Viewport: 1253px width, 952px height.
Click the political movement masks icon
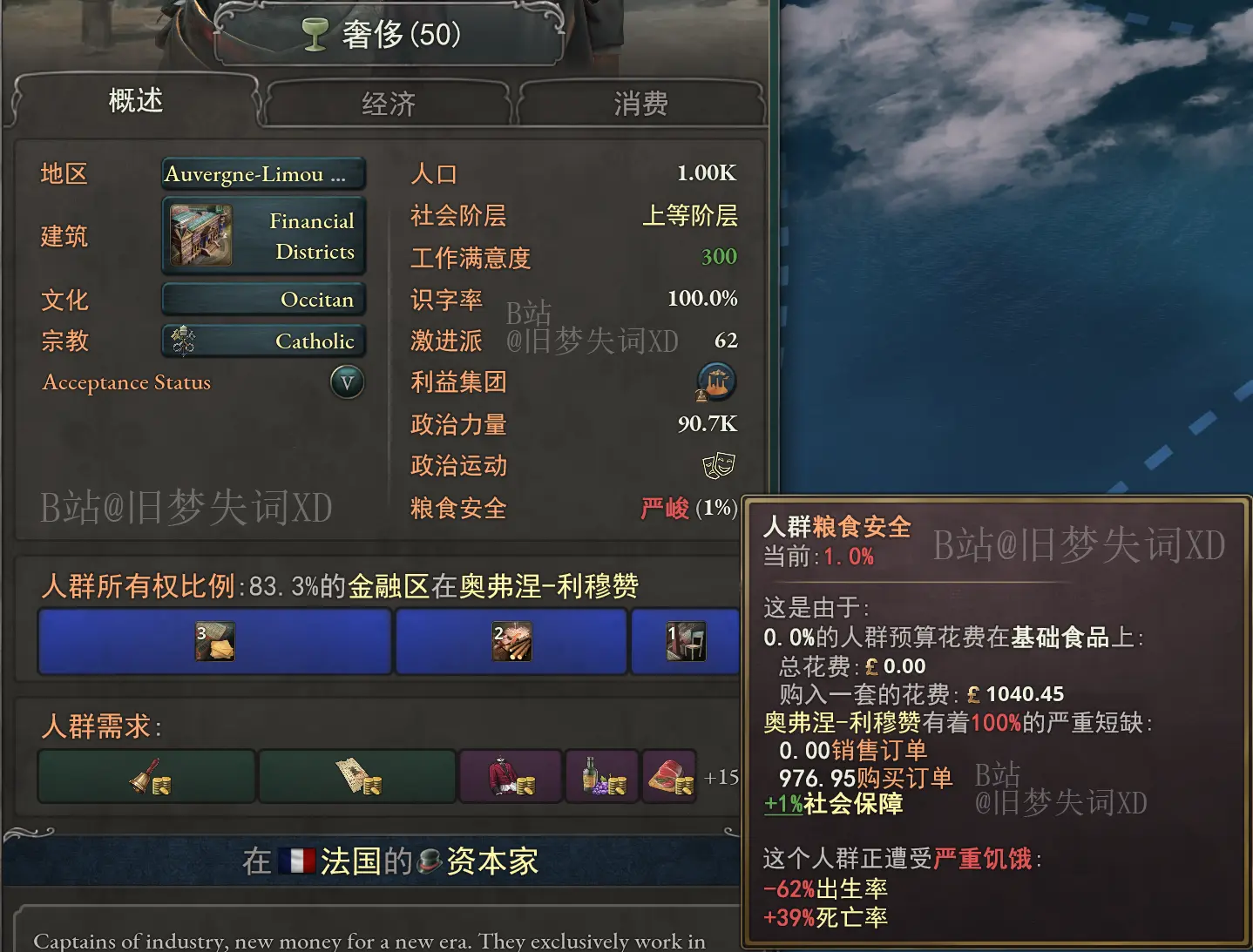click(719, 466)
